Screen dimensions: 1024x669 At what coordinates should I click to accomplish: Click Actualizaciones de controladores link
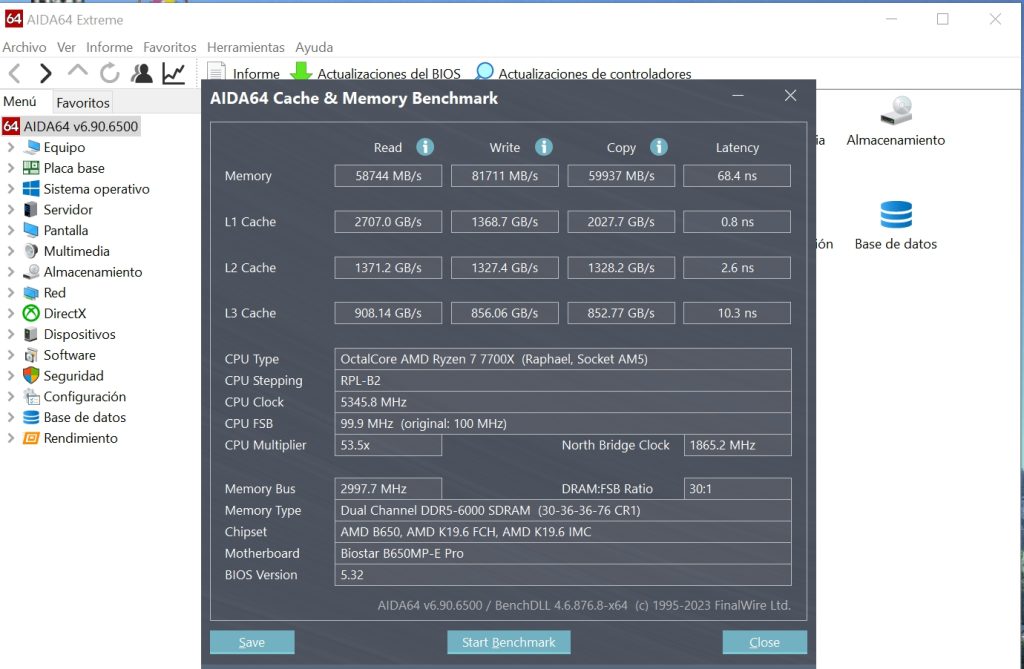point(595,74)
